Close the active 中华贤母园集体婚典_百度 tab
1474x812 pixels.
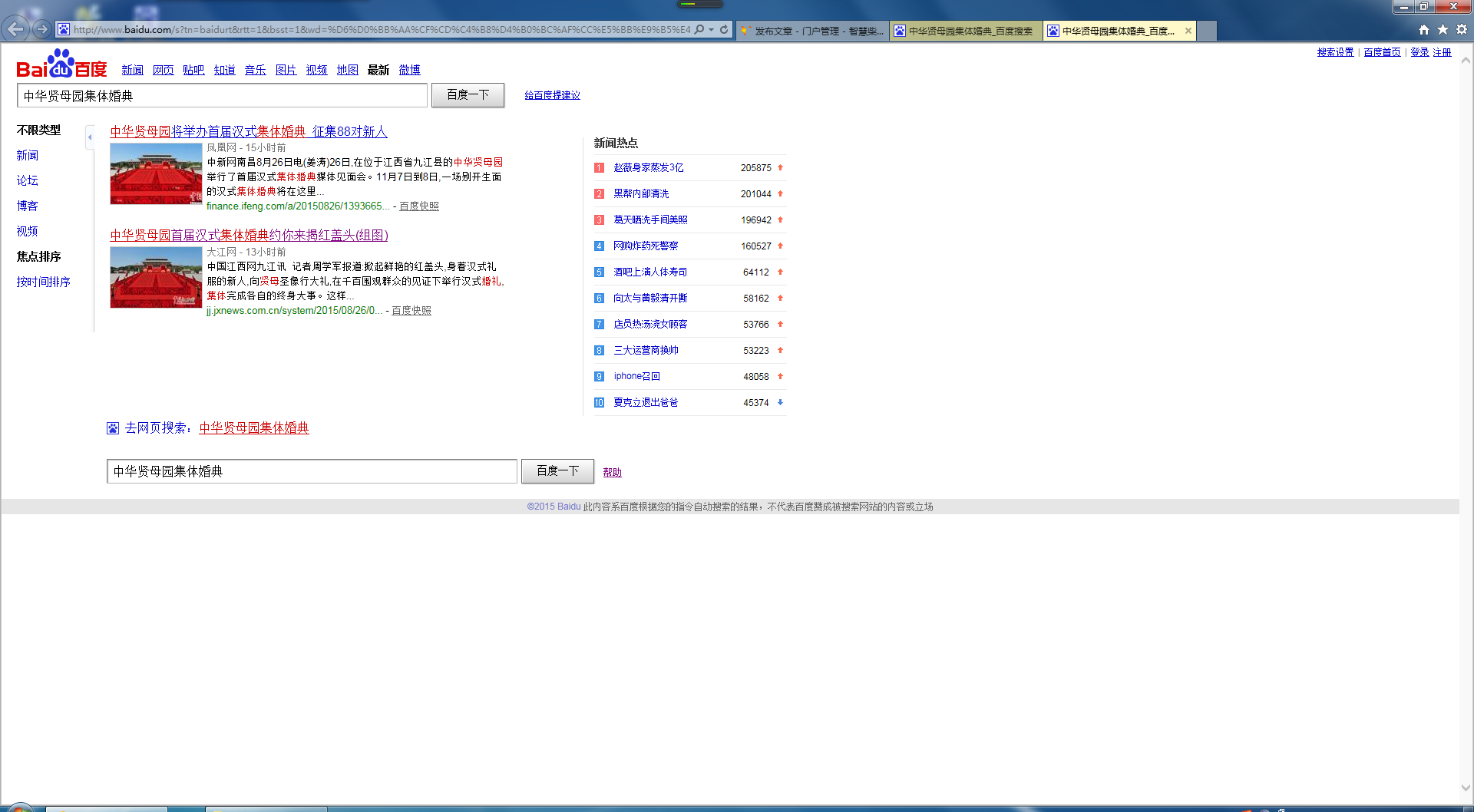click(x=1188, y=31)
